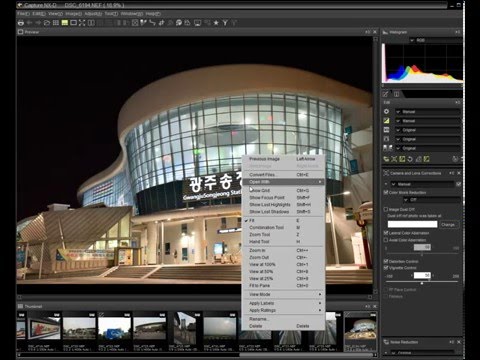The width and height of the screenshot is (480, 360).
Task: Choose Rename in the context menu
Action: 283,319
